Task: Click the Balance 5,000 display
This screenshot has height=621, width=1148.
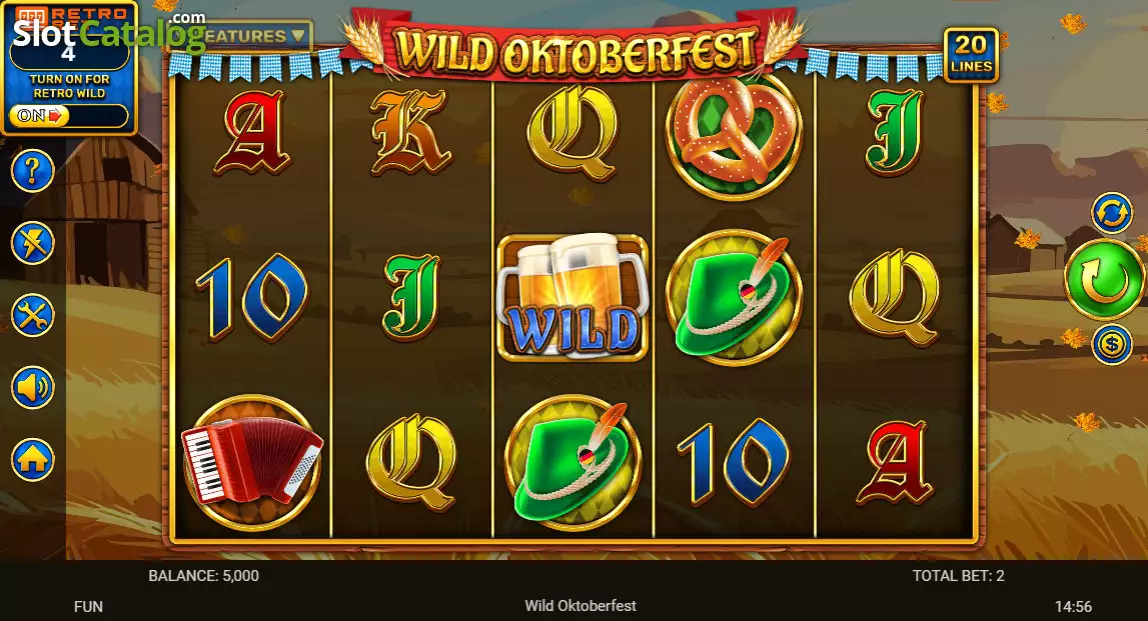Action: tap(204, 576)
